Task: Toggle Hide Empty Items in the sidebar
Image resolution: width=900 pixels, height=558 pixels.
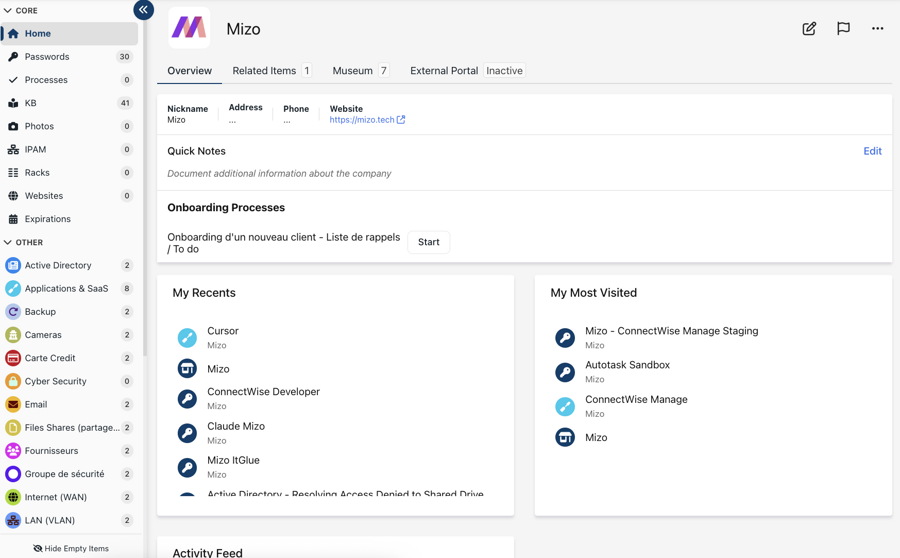Action: coord(71,548)
